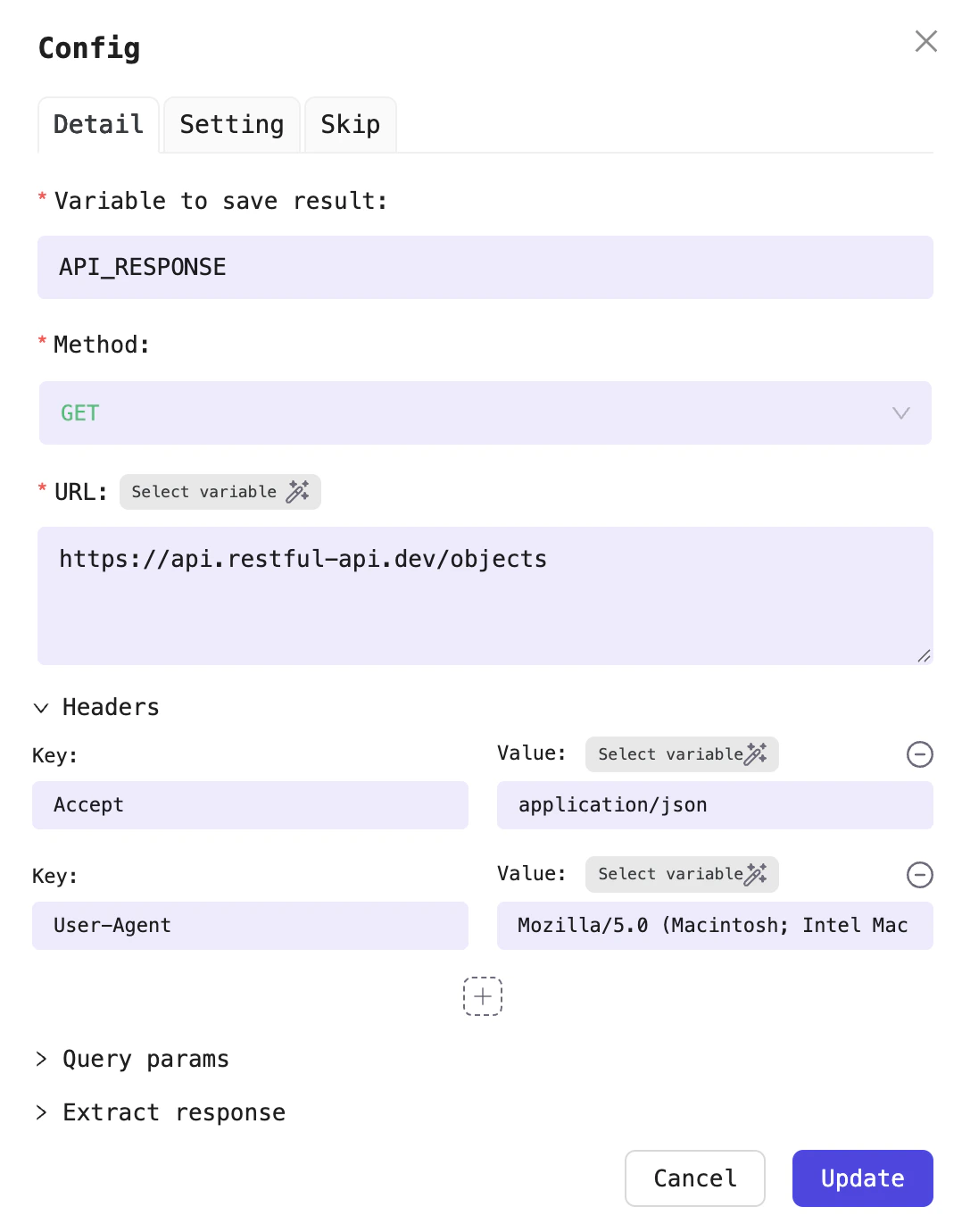Remove the User-Agent header using its minus icon
This screenshot has width=962, height=1232.
920,875
